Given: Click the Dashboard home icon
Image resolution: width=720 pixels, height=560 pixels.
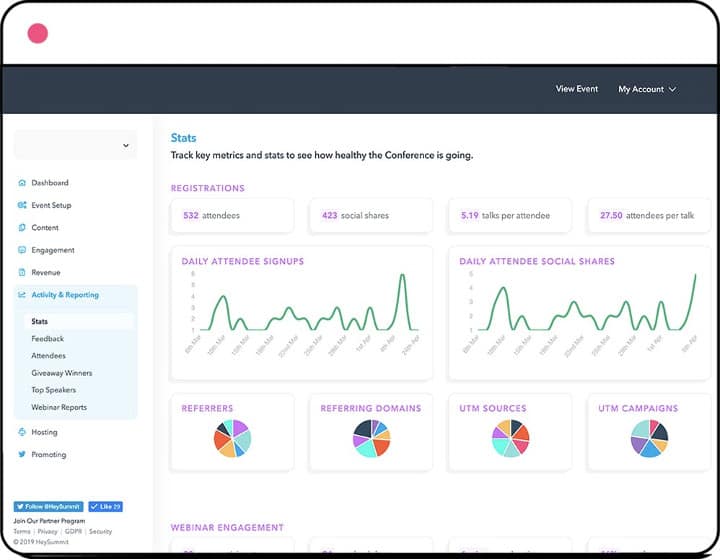Looking at the screenshot, I should point(22,183).
